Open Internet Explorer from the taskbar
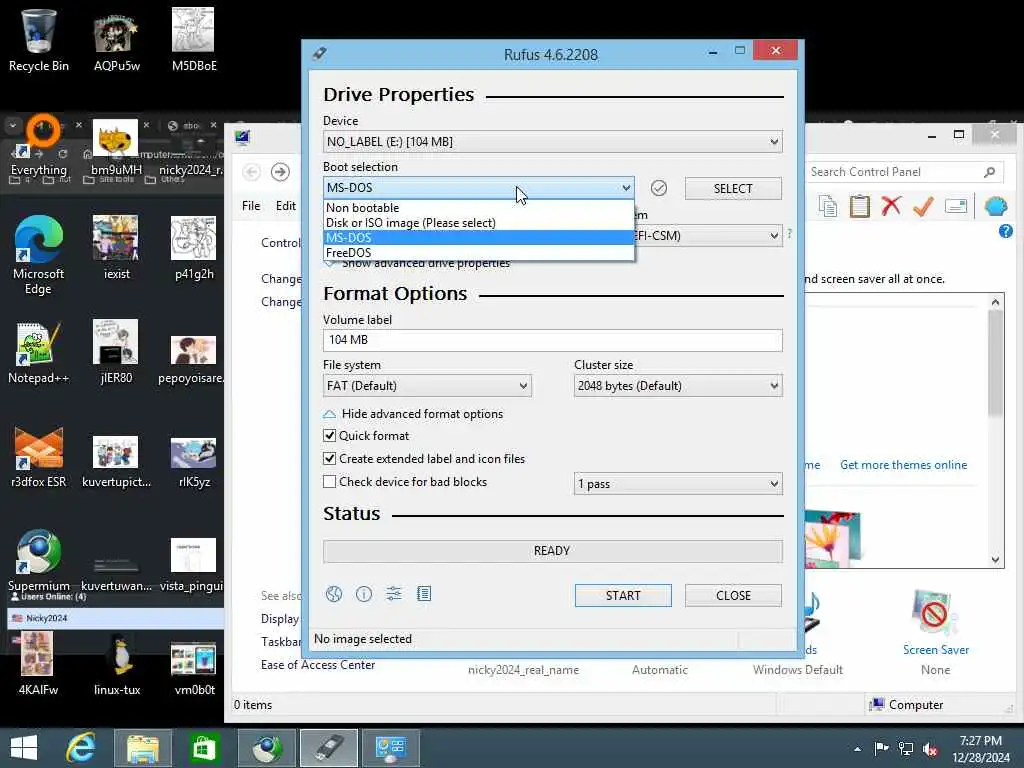Screen dimensions: 1024x768 [81, 748]
